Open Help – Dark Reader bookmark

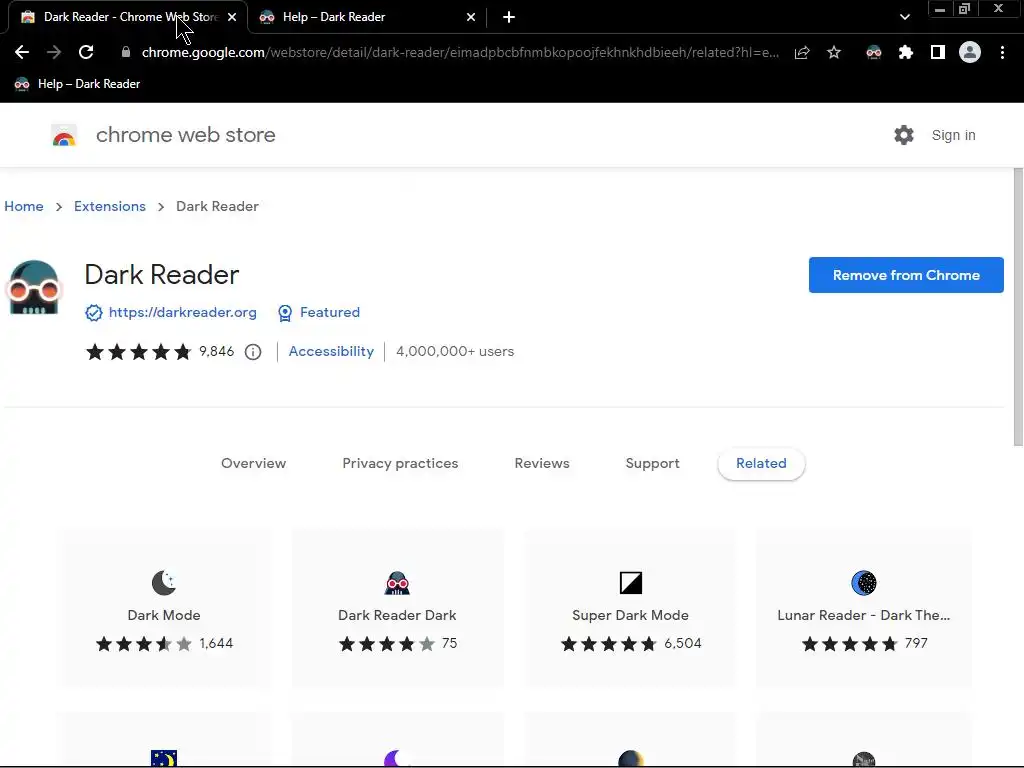point(77,84)
